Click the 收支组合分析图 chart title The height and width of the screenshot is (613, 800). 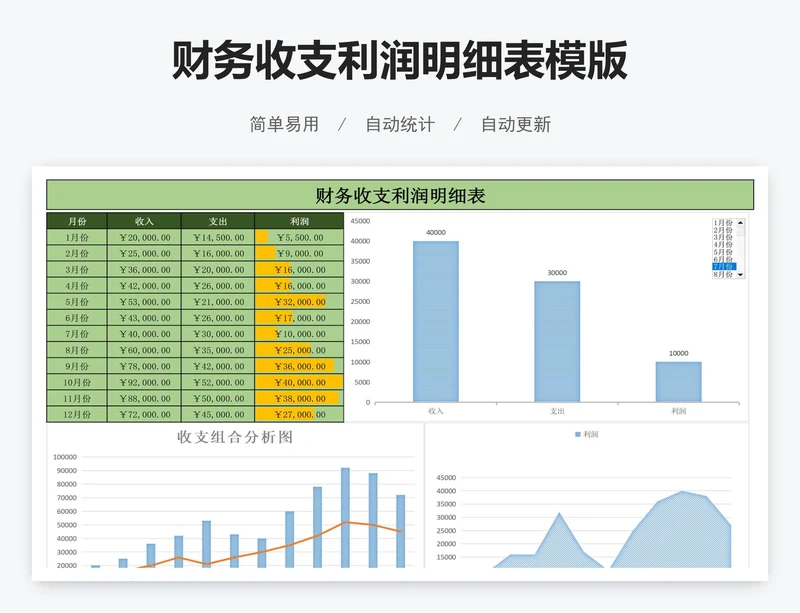pyautogui.click(x=235, y=437)
